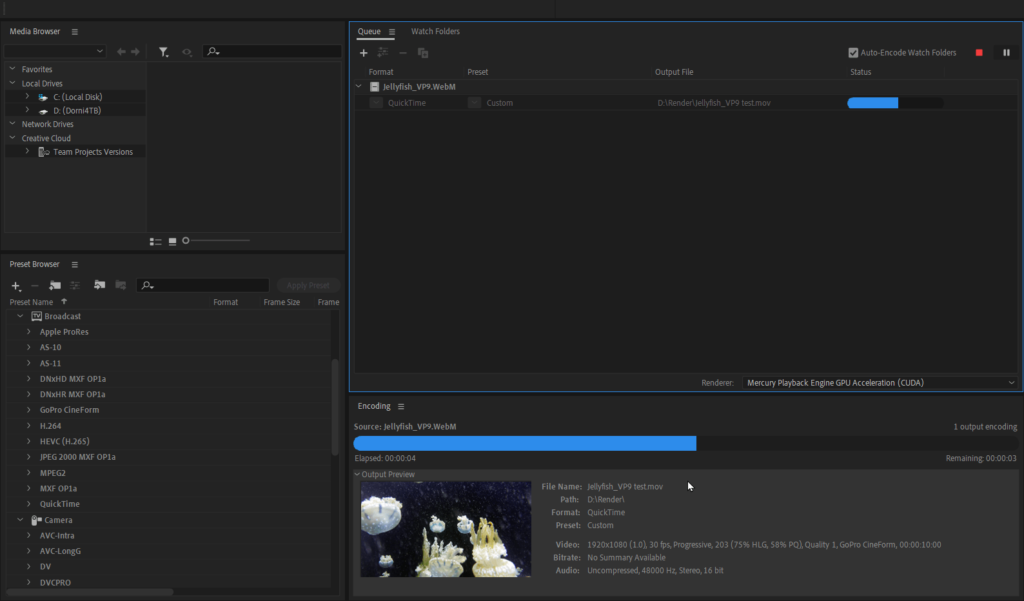Create a new preset with the plus icon

(16, 286)
